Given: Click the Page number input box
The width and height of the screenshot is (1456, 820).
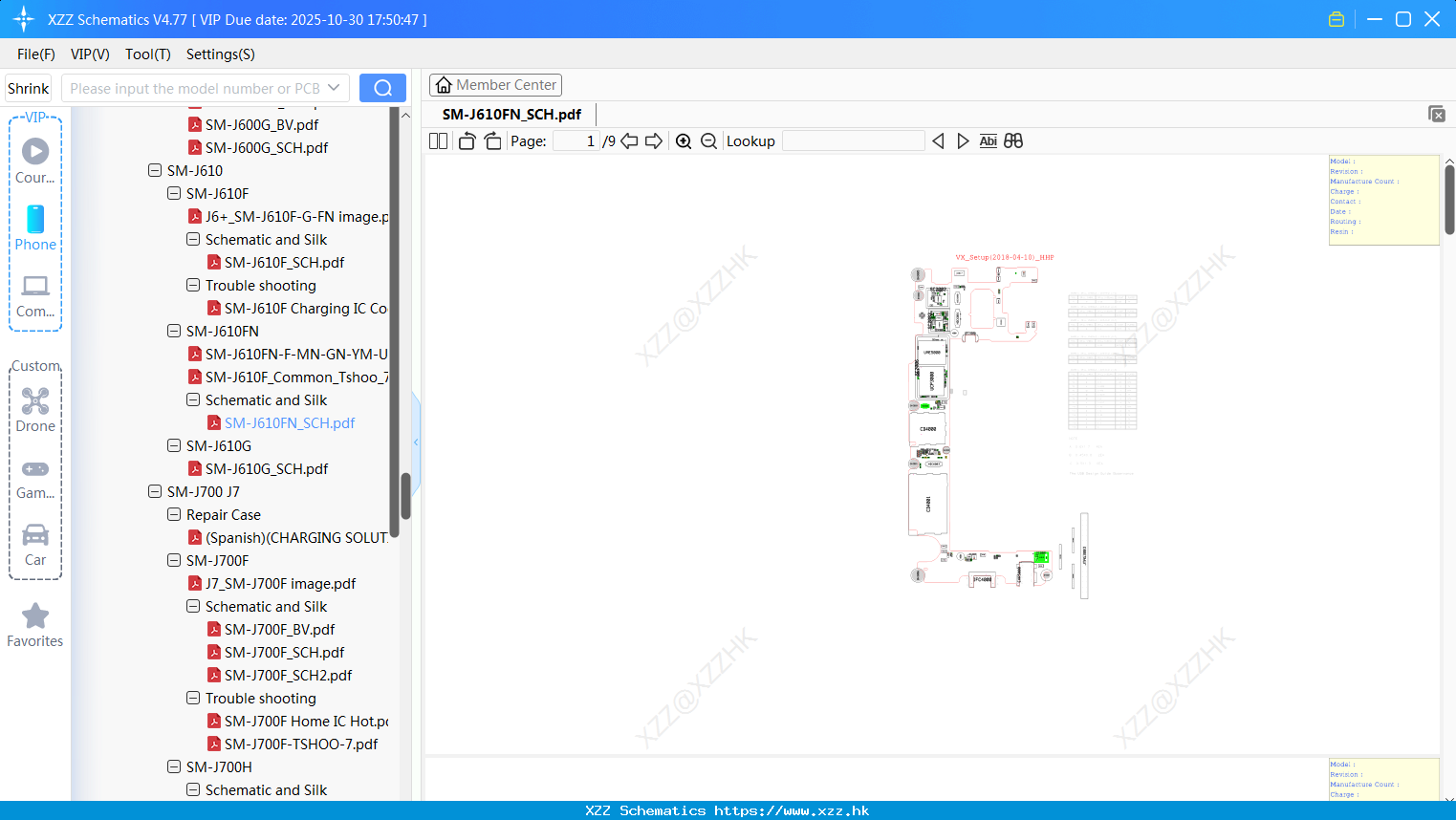Looking at the screenshot, I should [x=576, y=141].
